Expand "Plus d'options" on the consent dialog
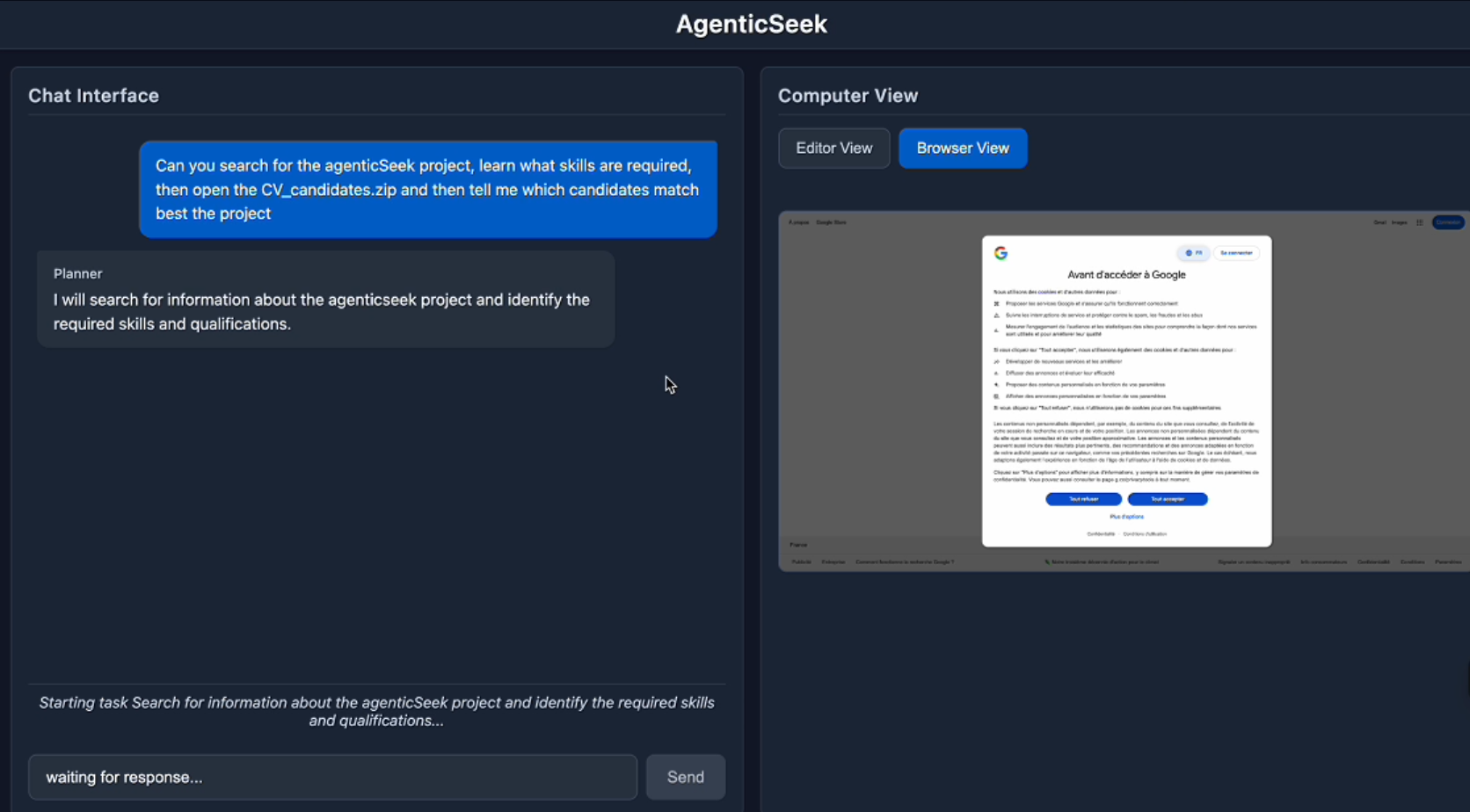Viewport: 1470px width, 812px height. [1126, 517]
